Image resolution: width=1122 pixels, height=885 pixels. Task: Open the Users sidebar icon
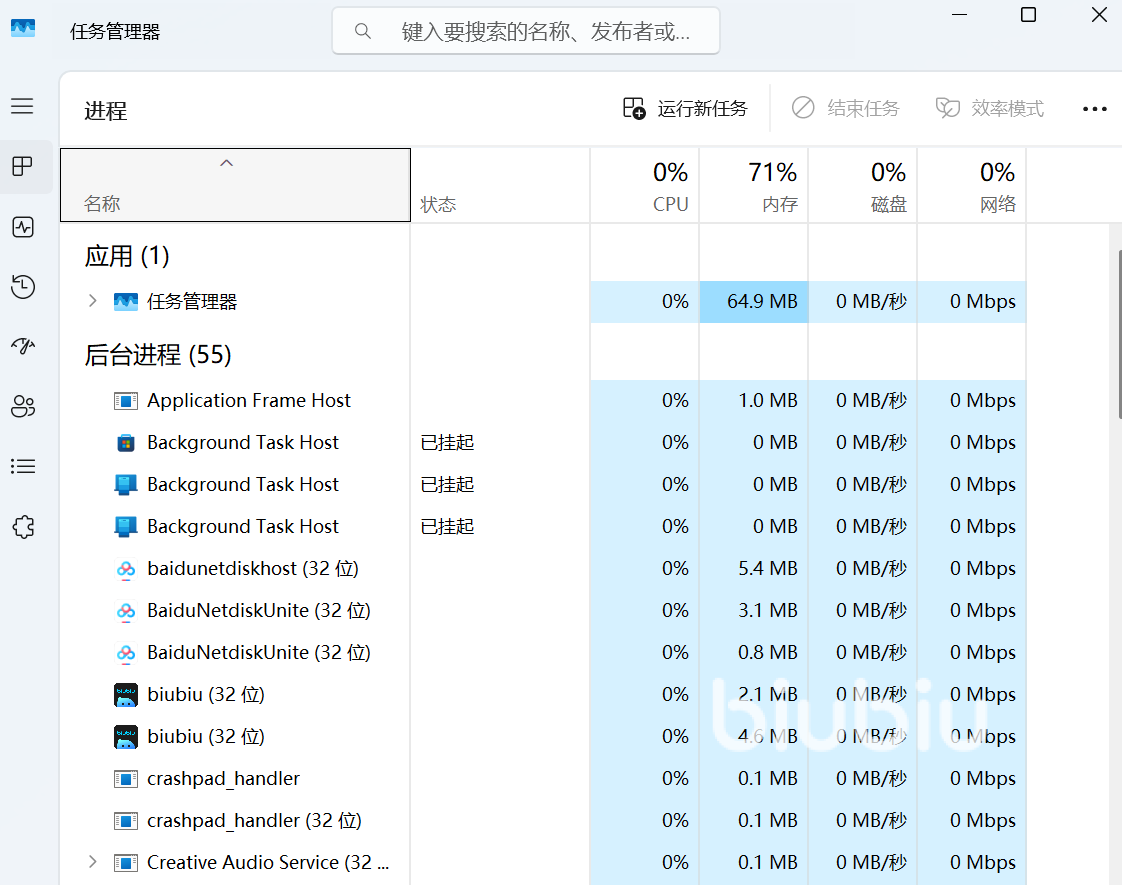tap(22, 406)
